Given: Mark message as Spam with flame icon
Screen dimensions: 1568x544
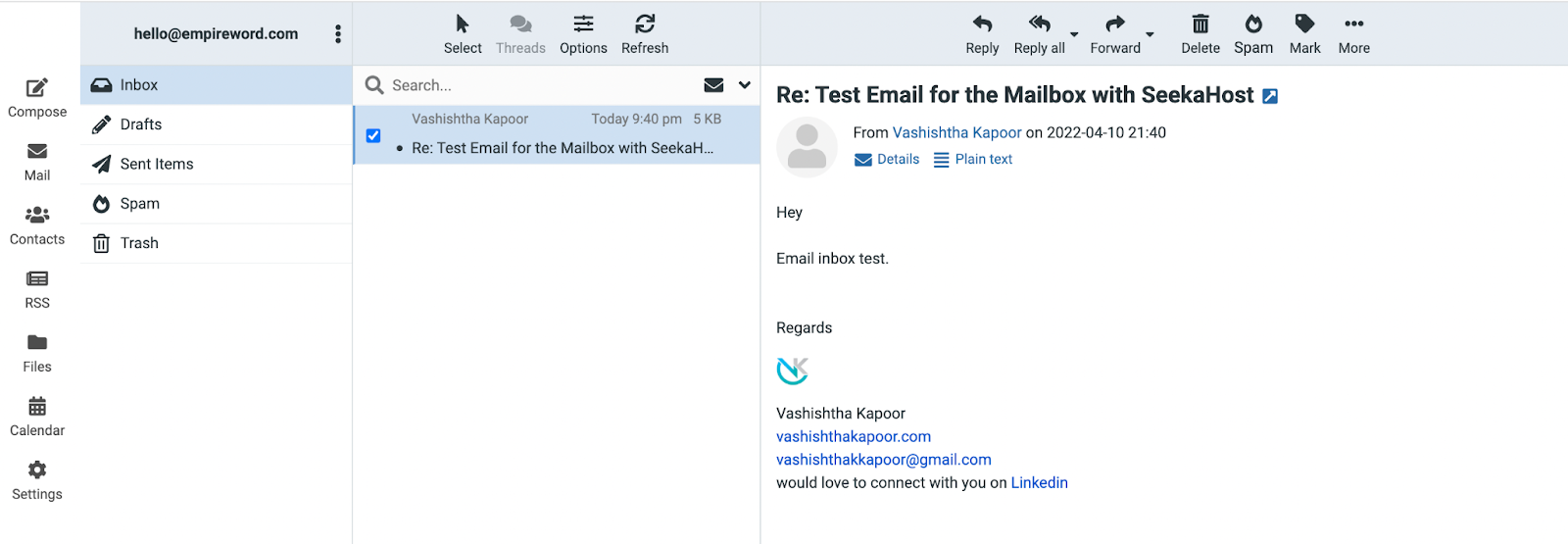Looking at the screenshot, I should [1253, 25].
